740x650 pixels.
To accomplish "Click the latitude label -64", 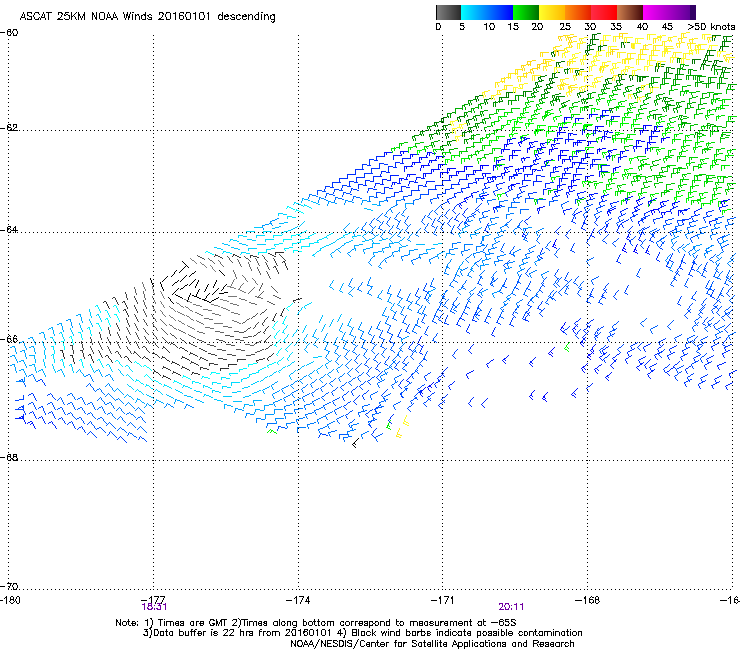I will 9,230.
